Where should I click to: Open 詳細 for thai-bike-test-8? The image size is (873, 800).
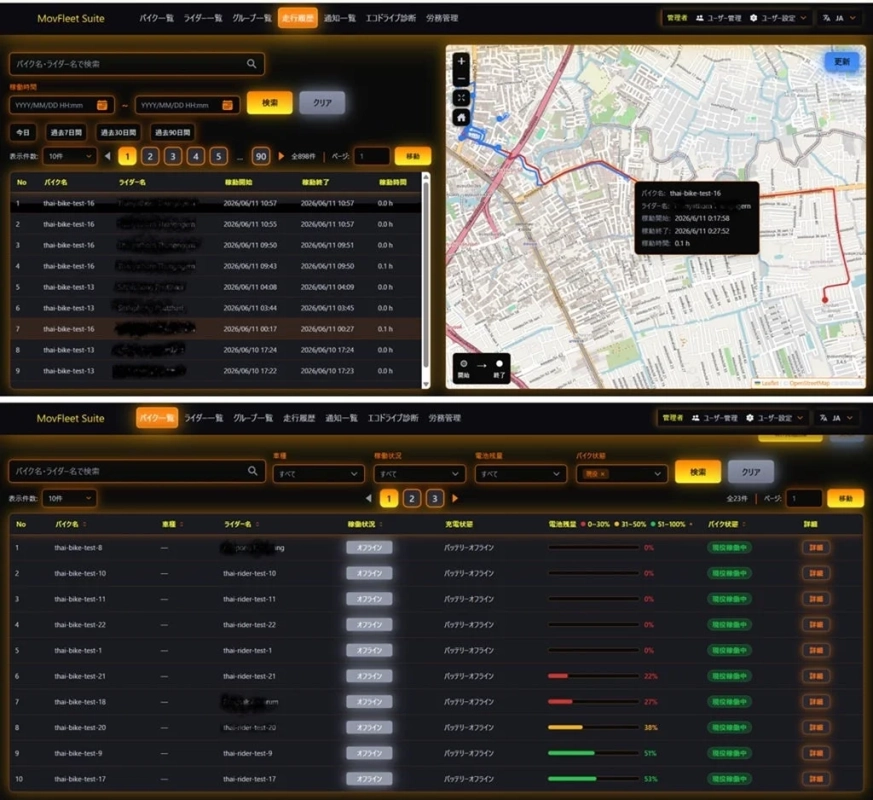point(816,548)
